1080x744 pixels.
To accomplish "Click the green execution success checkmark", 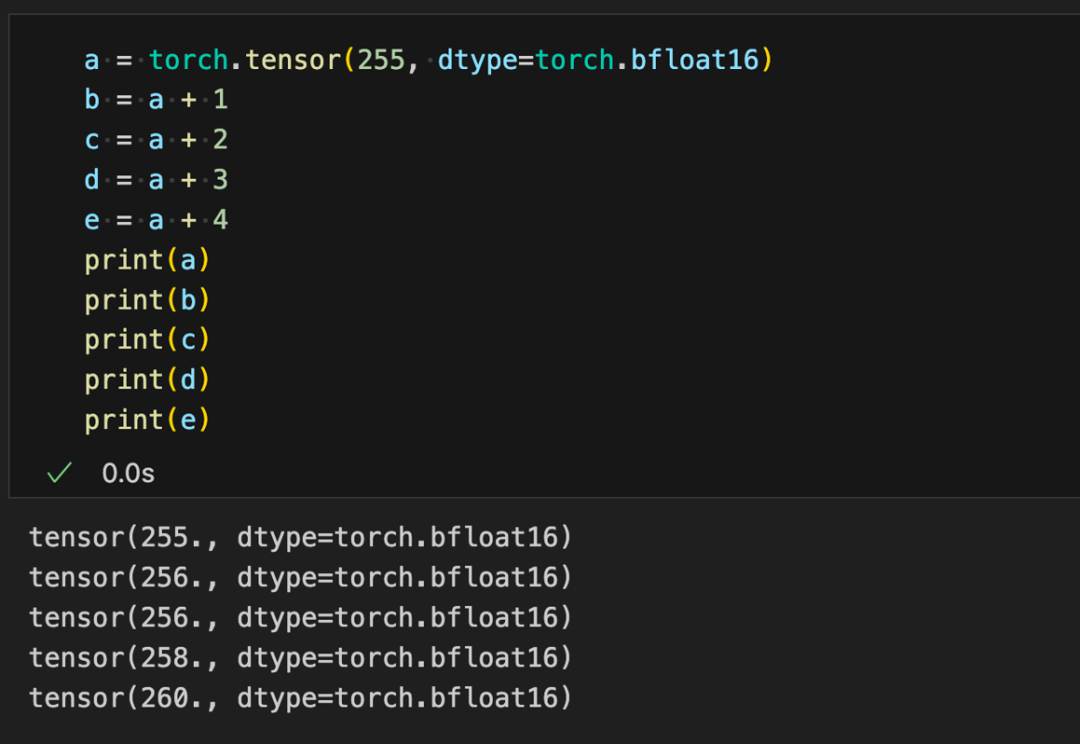I will click(59, 473).
